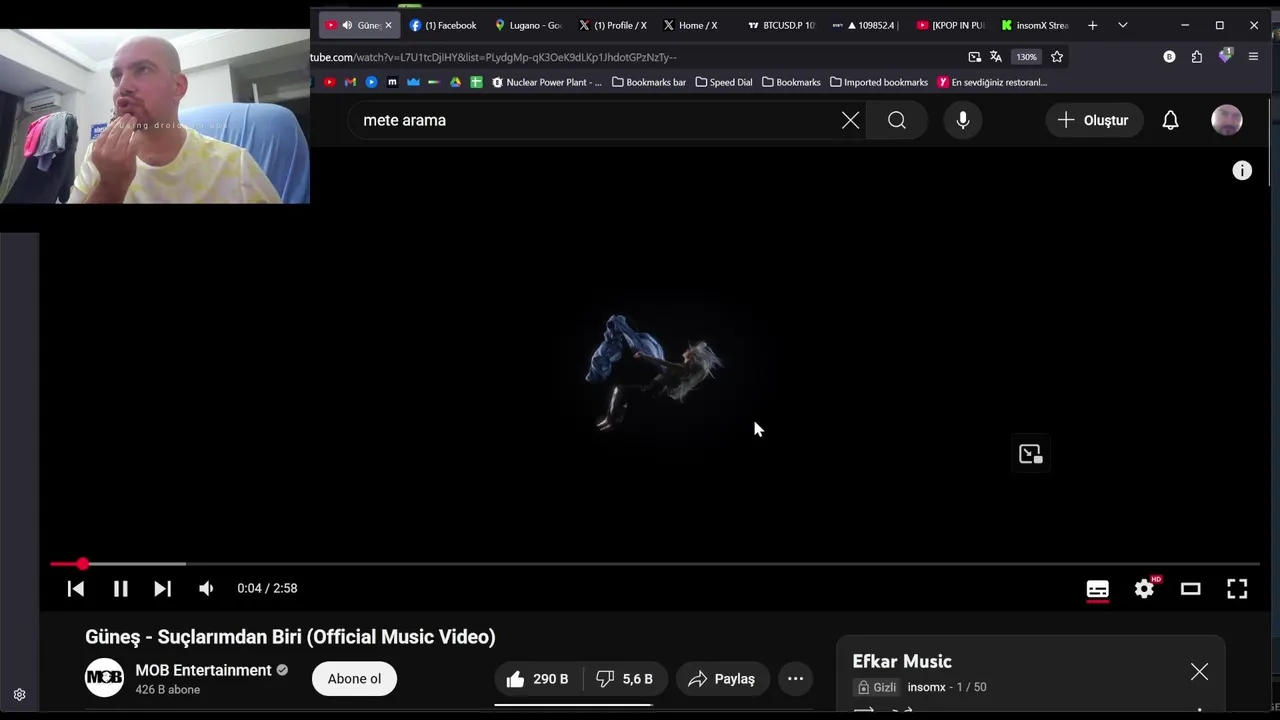The height and width of the screenshot is (720, 1280).
Task: Open the YouTube account avatar menu
Action: tap(1227, 120)
